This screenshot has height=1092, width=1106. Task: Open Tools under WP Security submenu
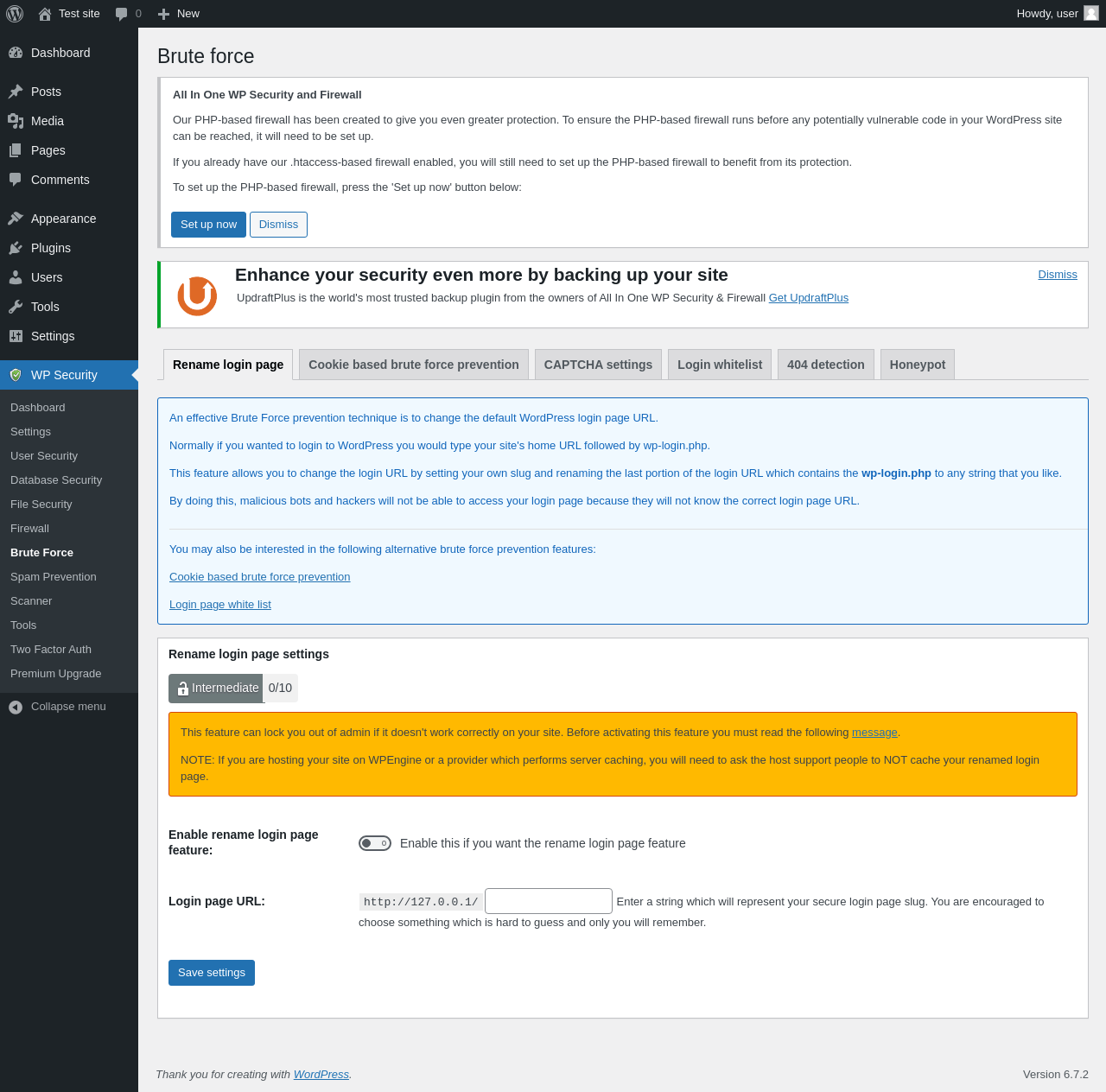(23, 625)
